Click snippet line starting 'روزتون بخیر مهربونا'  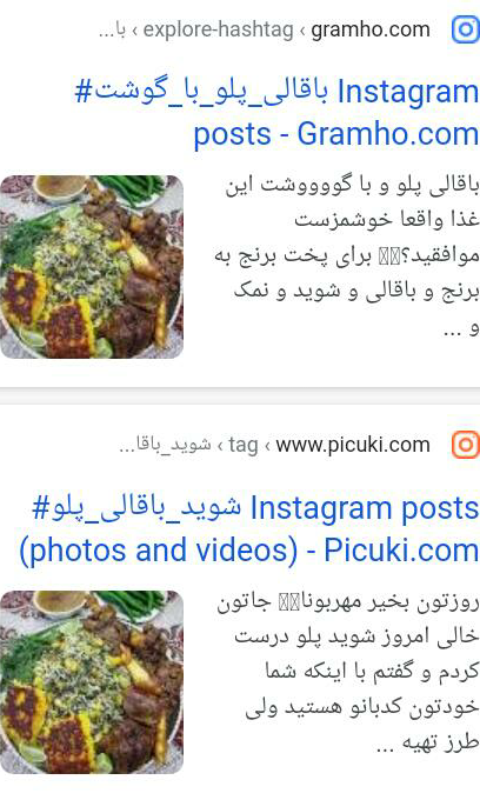tap(348, 602)
